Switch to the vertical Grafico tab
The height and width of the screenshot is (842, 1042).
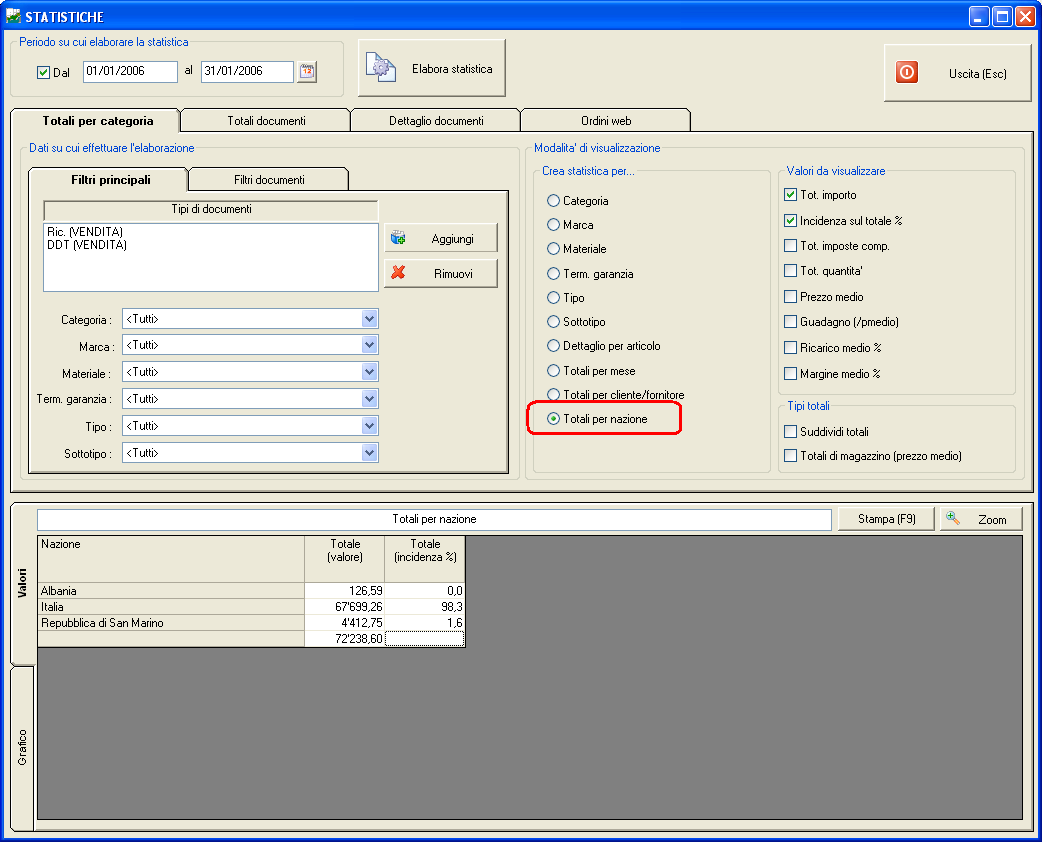tap(22, 747)
